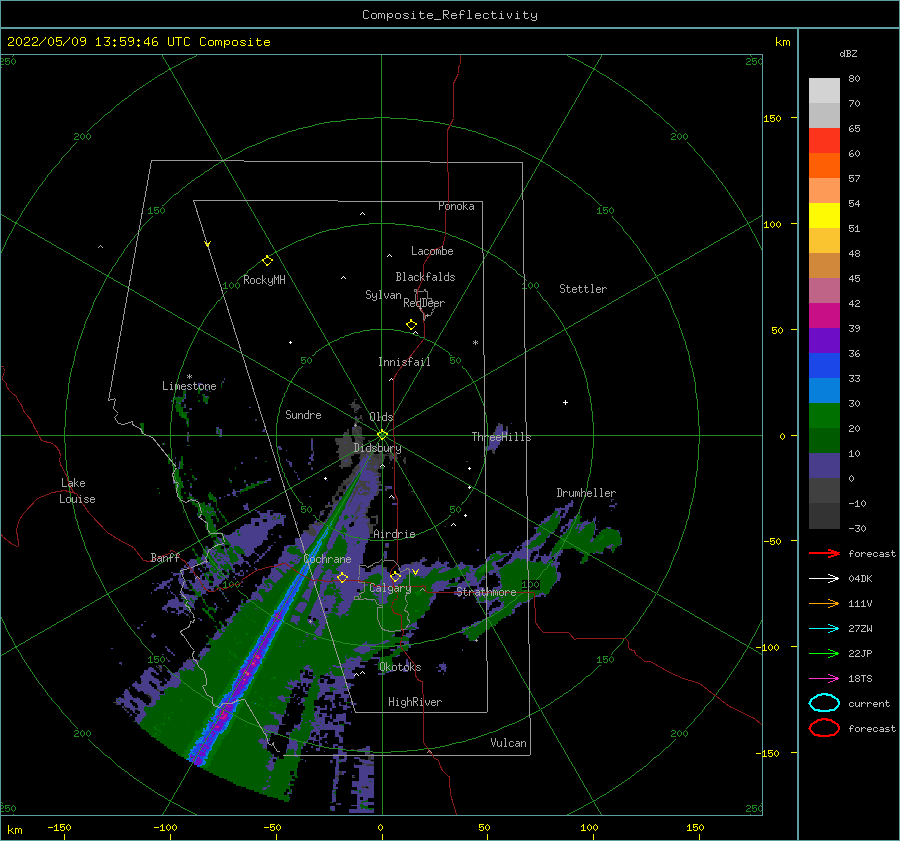Click the Strathmore label

pos(486,592)
